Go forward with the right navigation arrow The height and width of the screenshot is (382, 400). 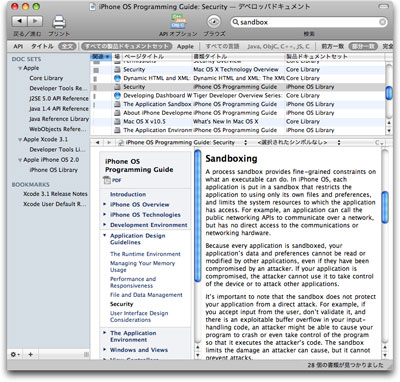tap(35, 21)
